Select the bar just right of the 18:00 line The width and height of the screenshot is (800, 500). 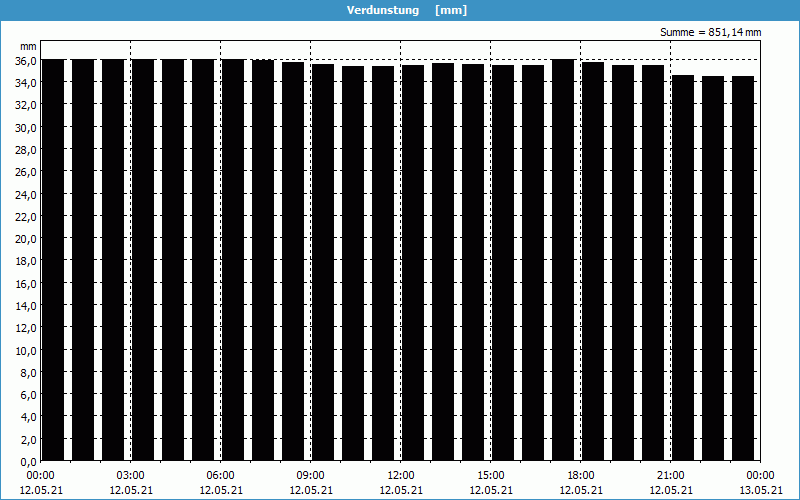click(x=593, y=261)
